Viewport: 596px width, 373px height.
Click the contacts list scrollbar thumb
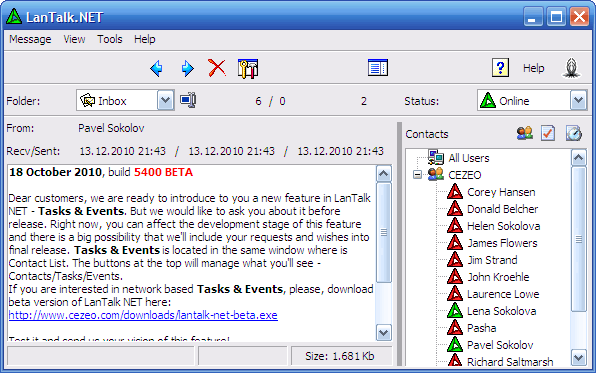[579, 239]
